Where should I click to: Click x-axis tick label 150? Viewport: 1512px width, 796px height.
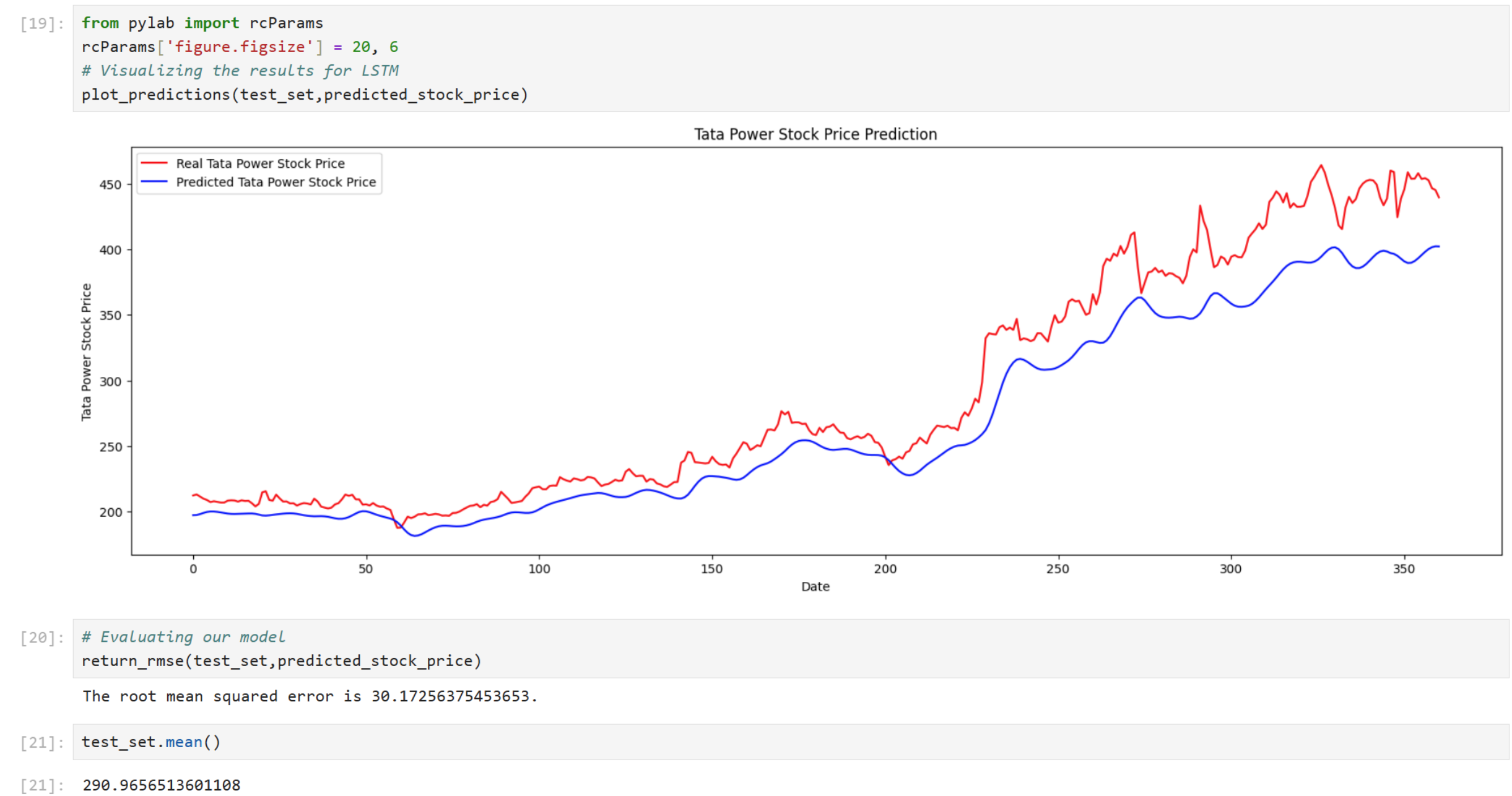pos(711,569)
